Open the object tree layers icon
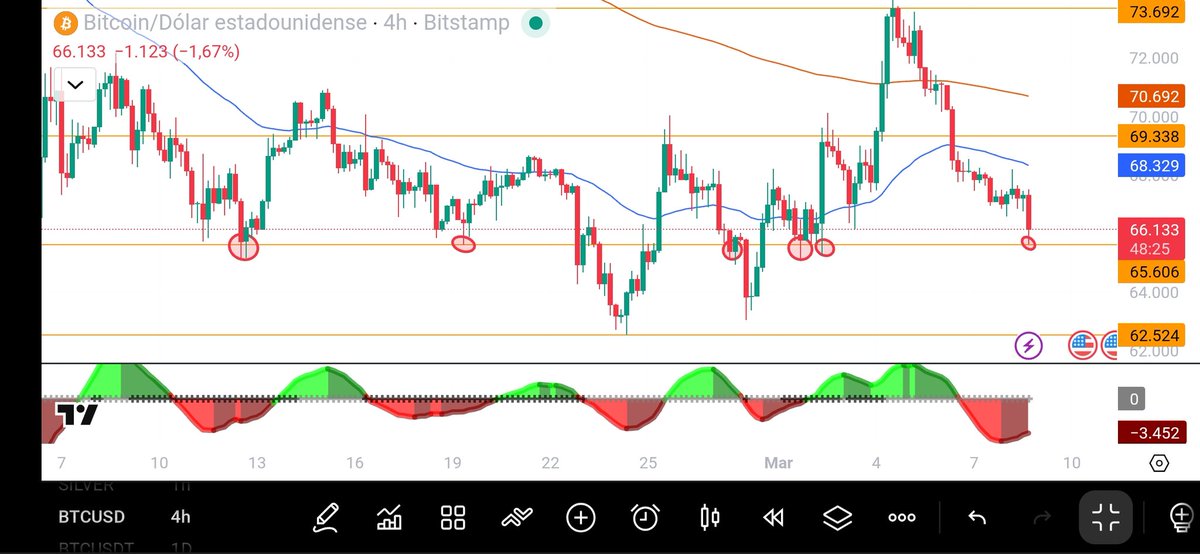1200x554 pixels. [x=837, y=517]
